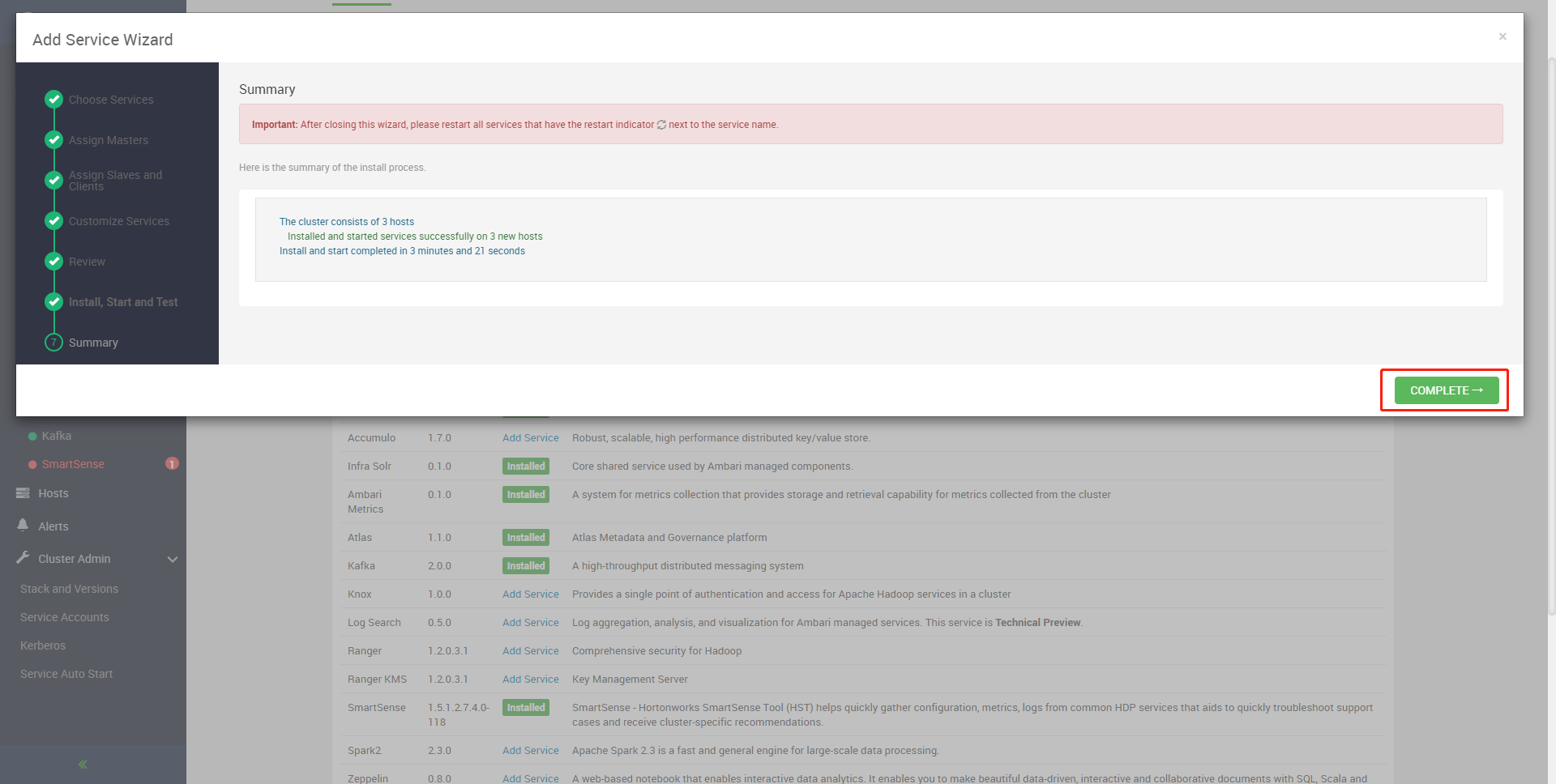Click Installed badge for Ambari Metrics
This screenshot has height=784, width=1556.
coord(526,495)
